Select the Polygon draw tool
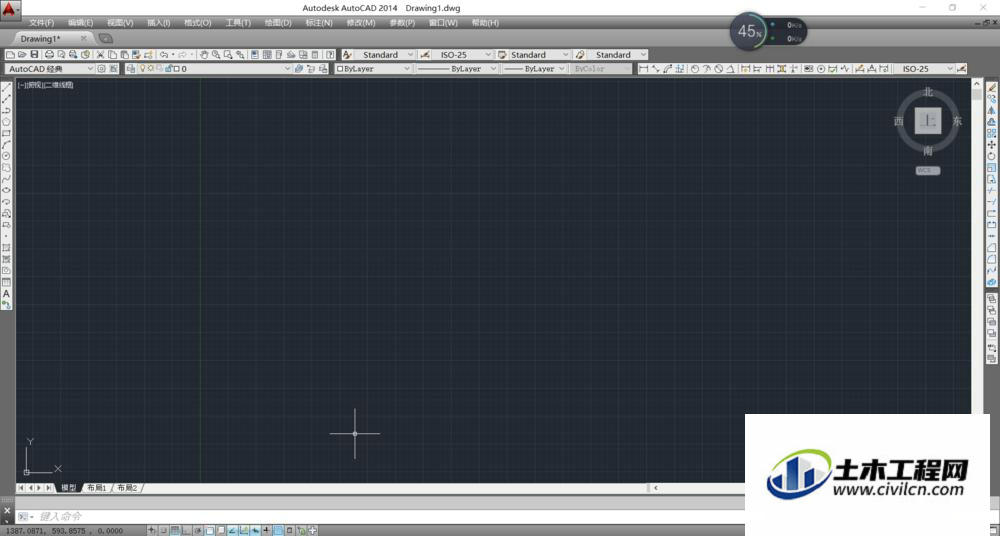Screen dimensions: 1000x536 click(6, 122)
